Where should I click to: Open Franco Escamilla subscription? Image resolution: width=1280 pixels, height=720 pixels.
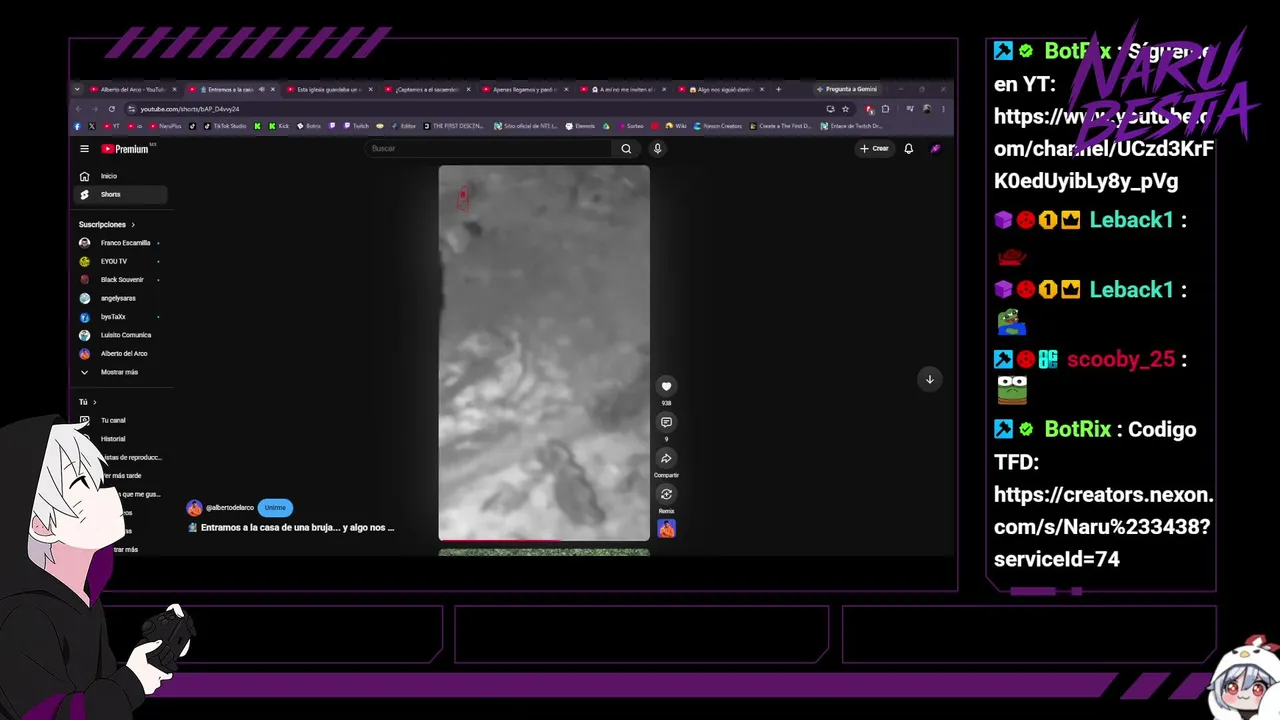[x=122, y=243]
